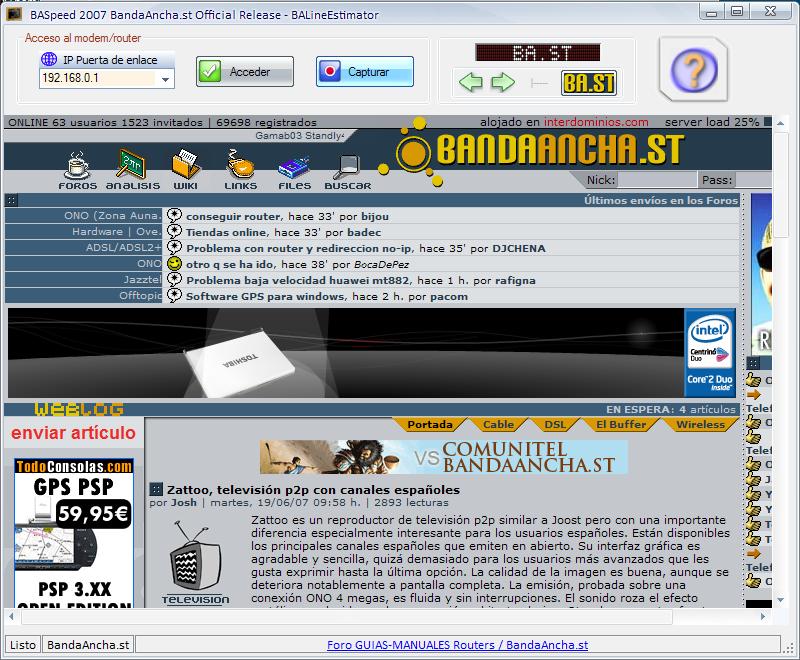Click the square icon before Zattoo headline

tap(156, 490)
